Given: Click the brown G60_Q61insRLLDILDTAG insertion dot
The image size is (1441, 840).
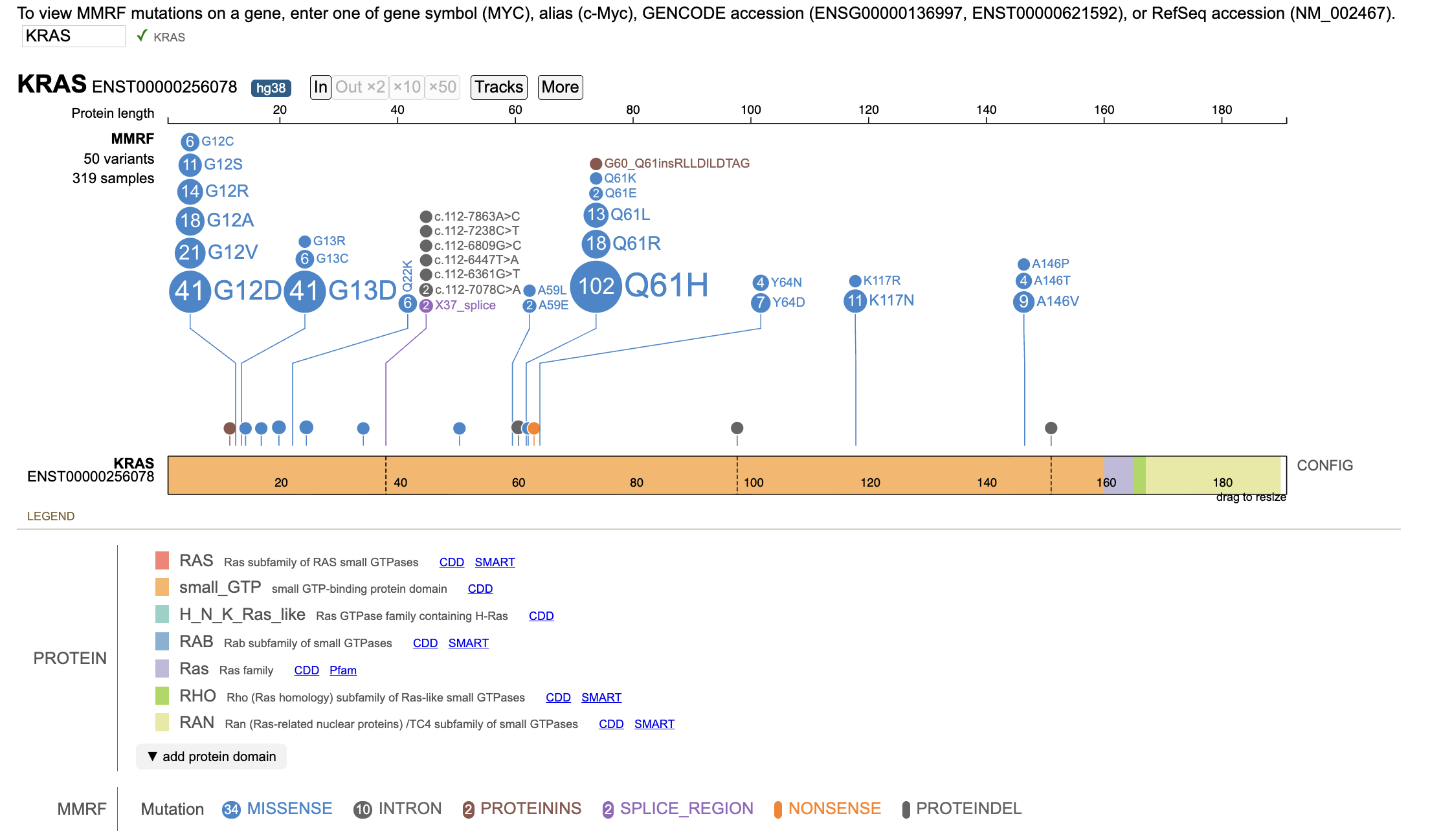Looking at the screenshot, I should point(596,164).
